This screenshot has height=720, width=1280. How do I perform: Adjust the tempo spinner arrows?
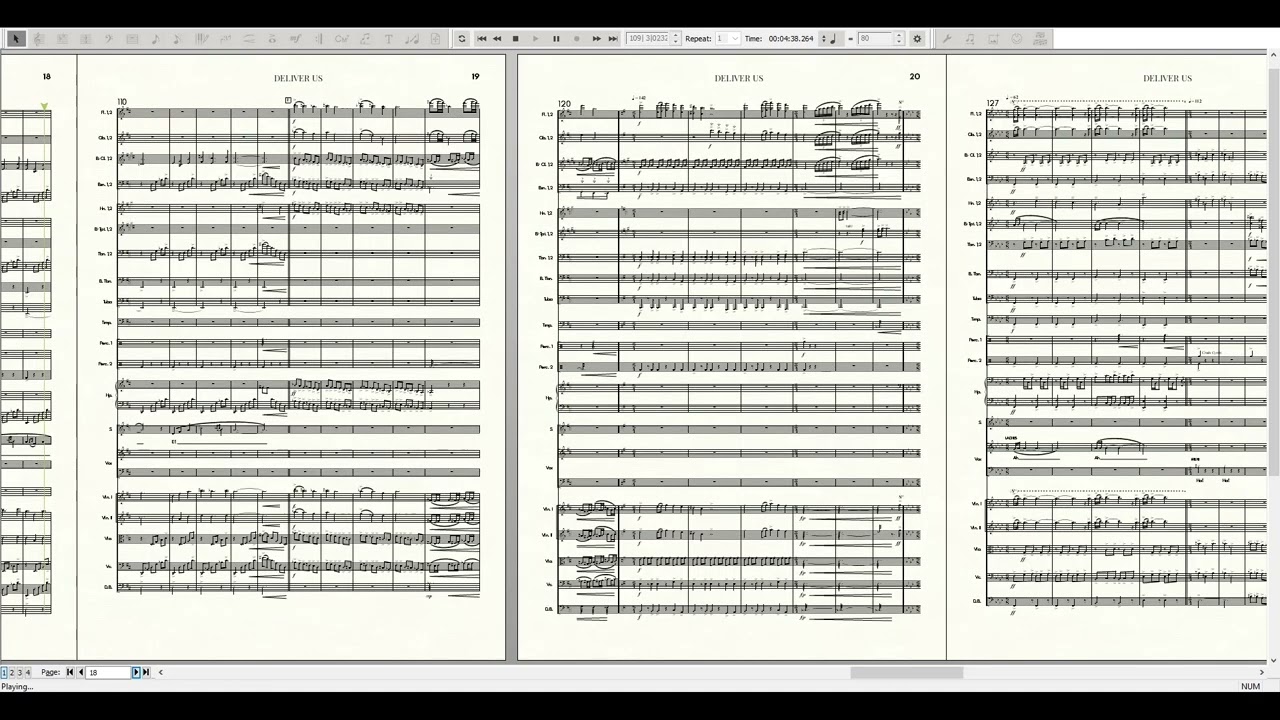[x=899, y=39]
